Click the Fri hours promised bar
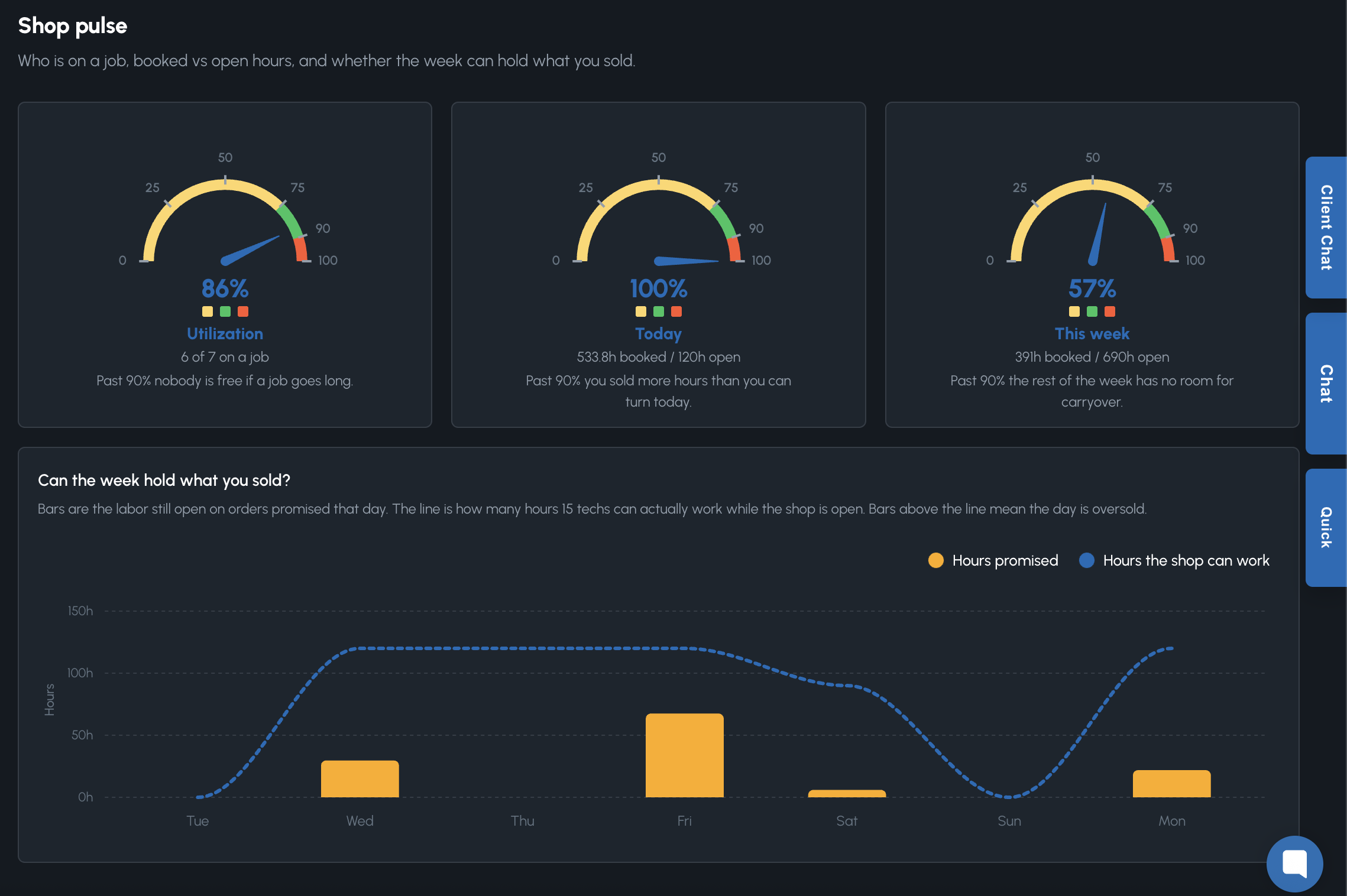Viewport: 1347px width, 896px height. [685, 755]
